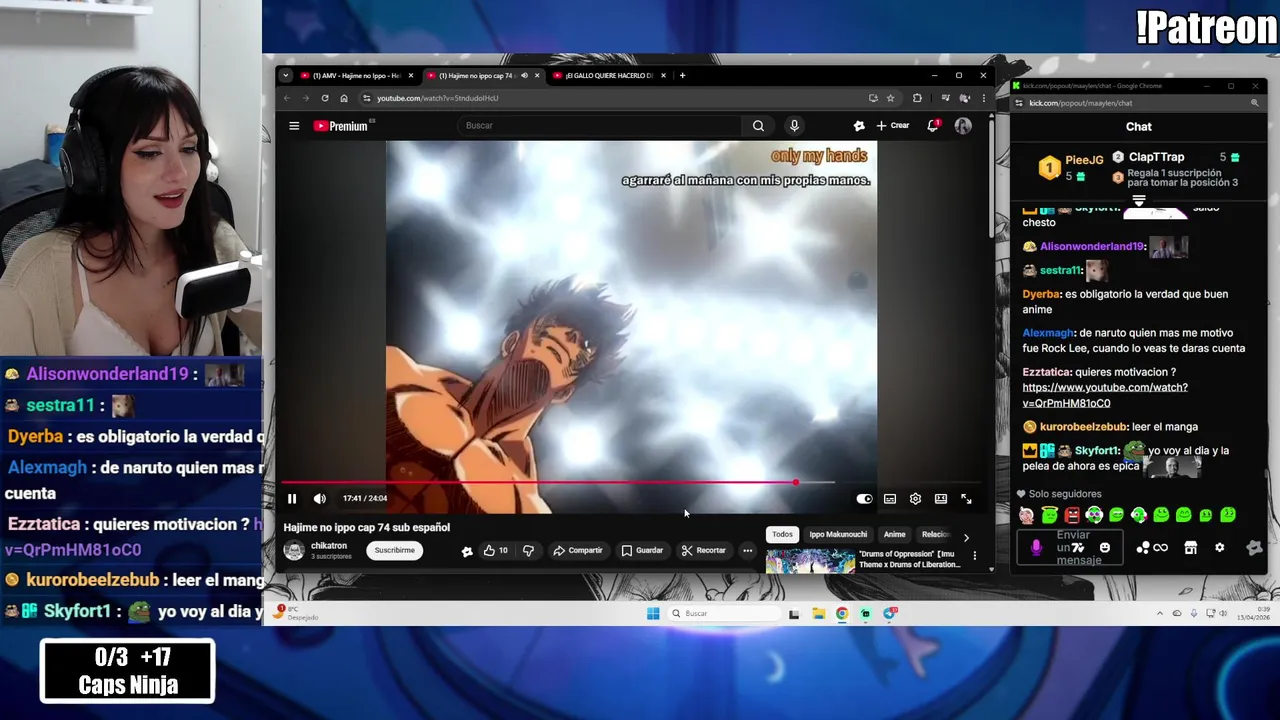Click the sparkle icon next to Crear
Screen dimensions: 1280x720
click(x=859, y=125)
